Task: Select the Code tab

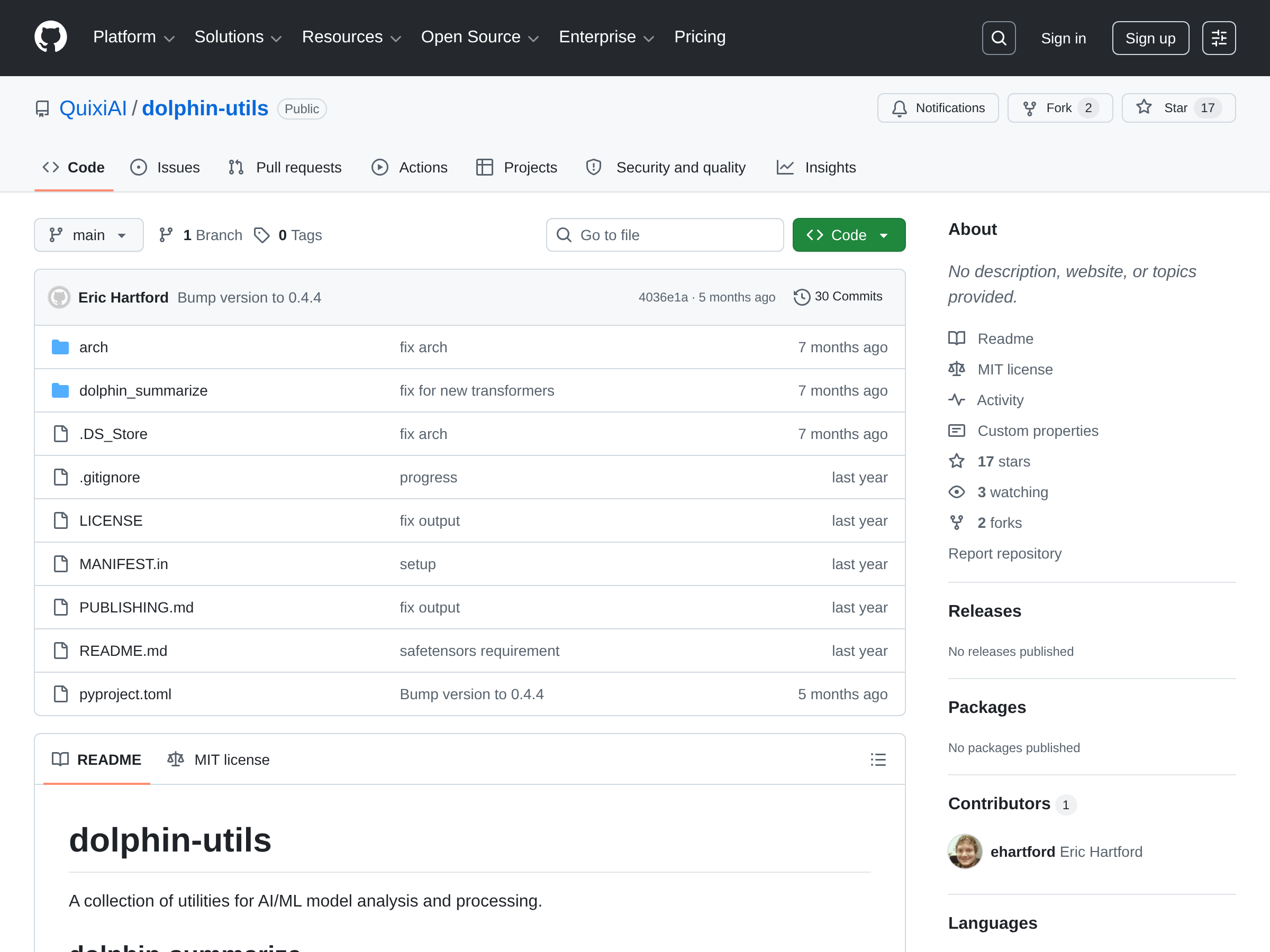Action: click(74, 168)
